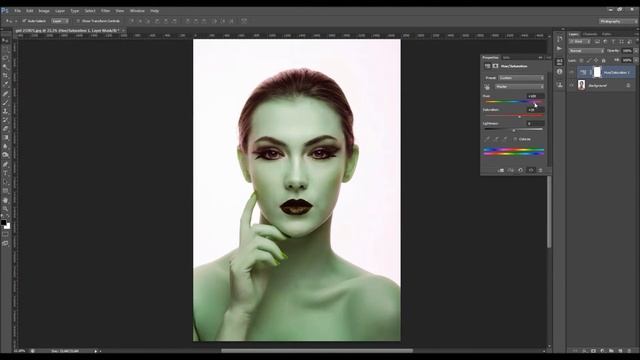Open the collapsed Info panel icon
The width and height of the screenshot is (640, 360).
[x=559, y=72]
